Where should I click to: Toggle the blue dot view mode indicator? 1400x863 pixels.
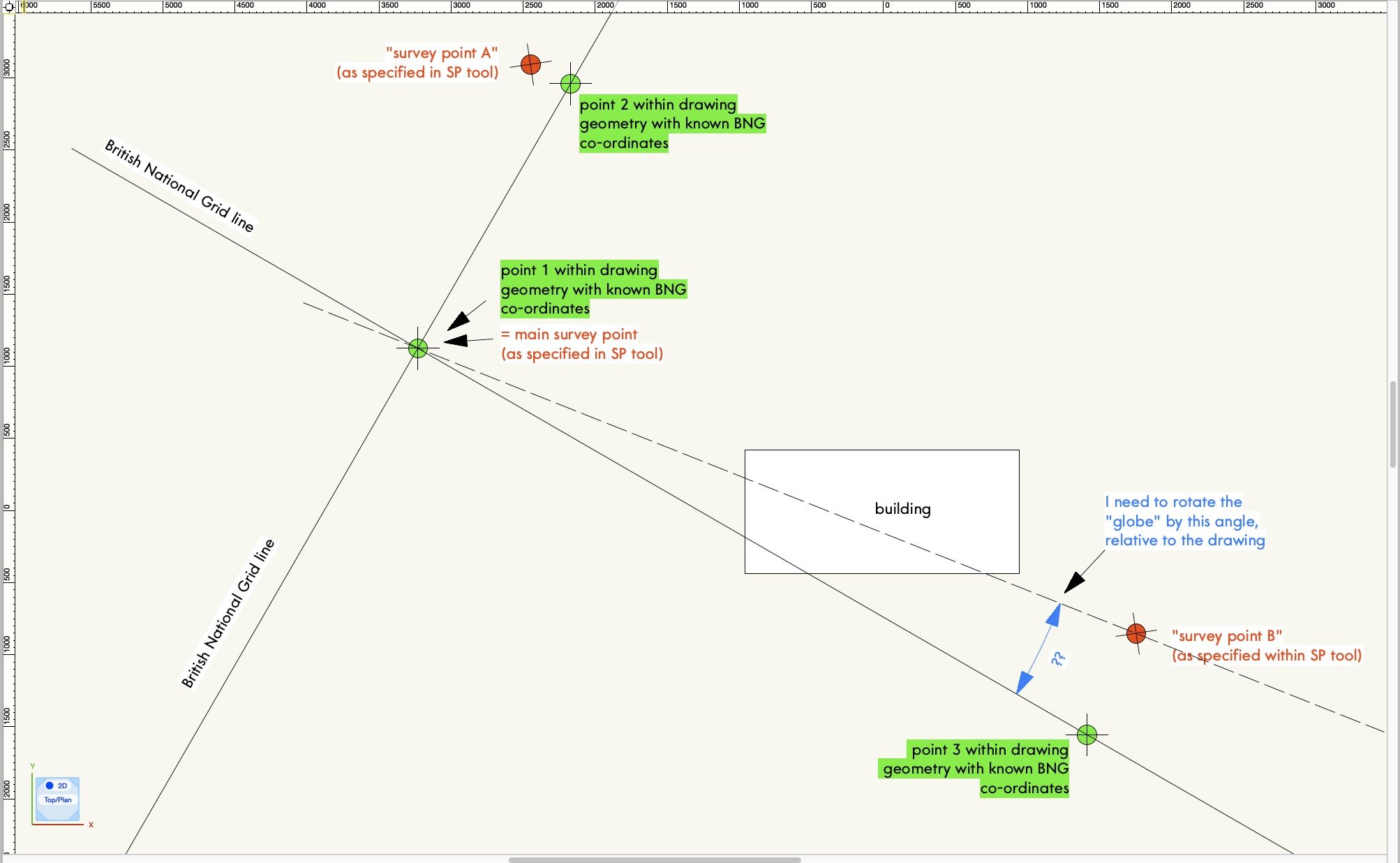pyautogui.click(x=48, y=785)
